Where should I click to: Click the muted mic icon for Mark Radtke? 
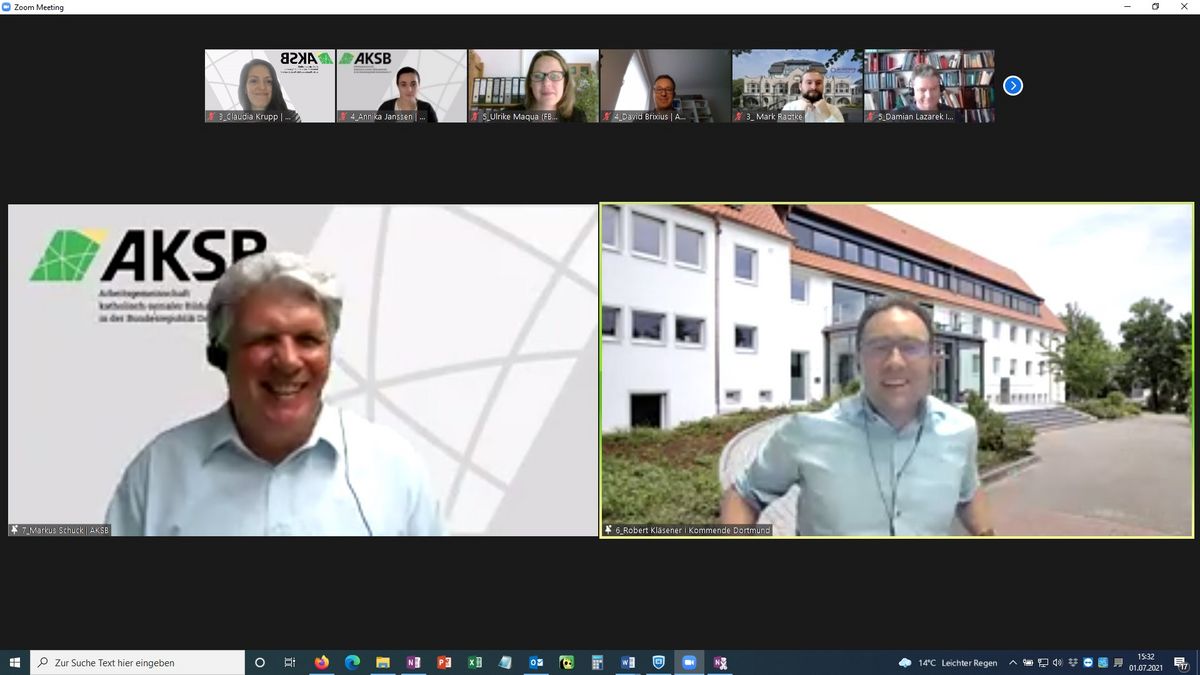click(739, 117)
